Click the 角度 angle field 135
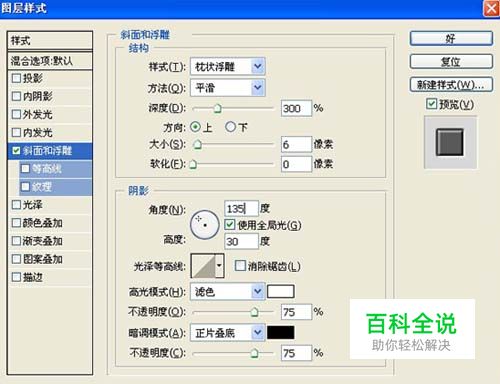Viewport: 500px width, 384px height. tap(241, 209)
